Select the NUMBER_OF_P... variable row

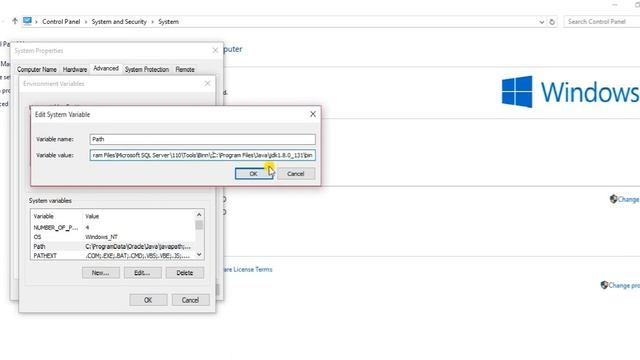coord(113,227)
